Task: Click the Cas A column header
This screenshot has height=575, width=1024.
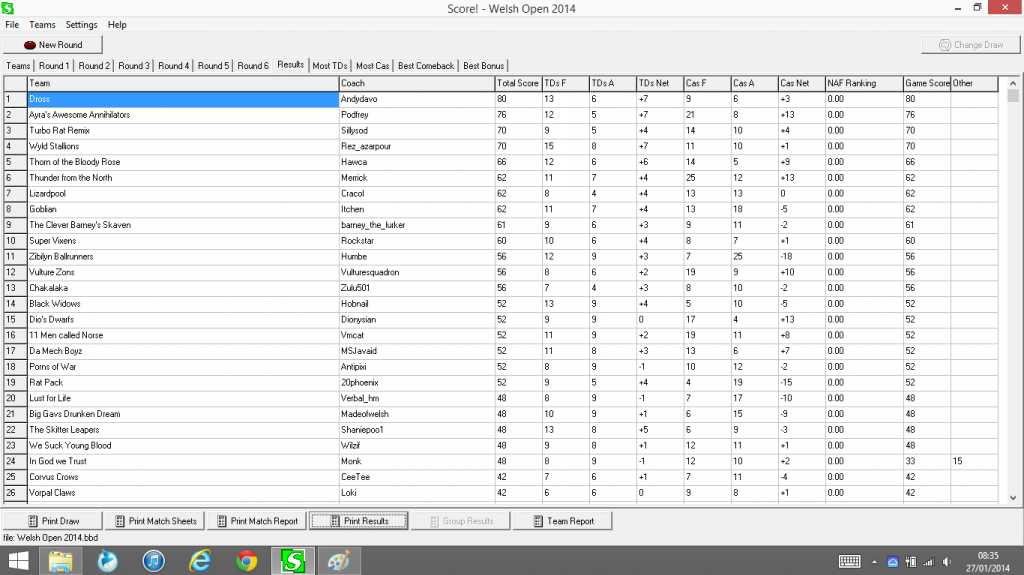Action: pos(754,84)
